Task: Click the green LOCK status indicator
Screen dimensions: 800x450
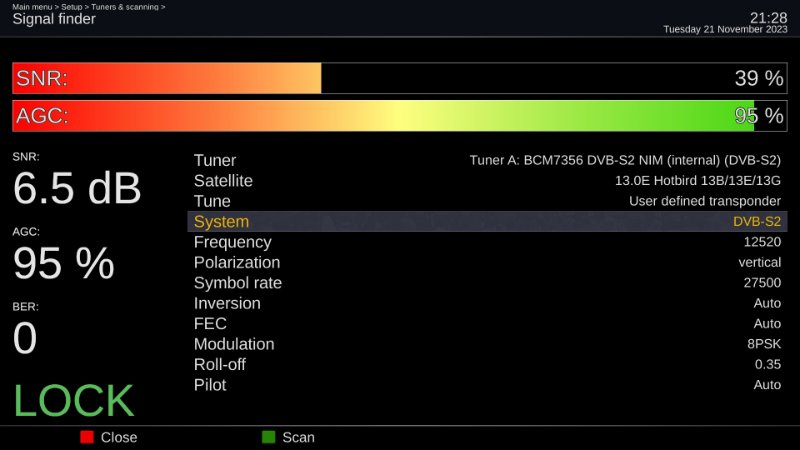Action: click(73, 401)
